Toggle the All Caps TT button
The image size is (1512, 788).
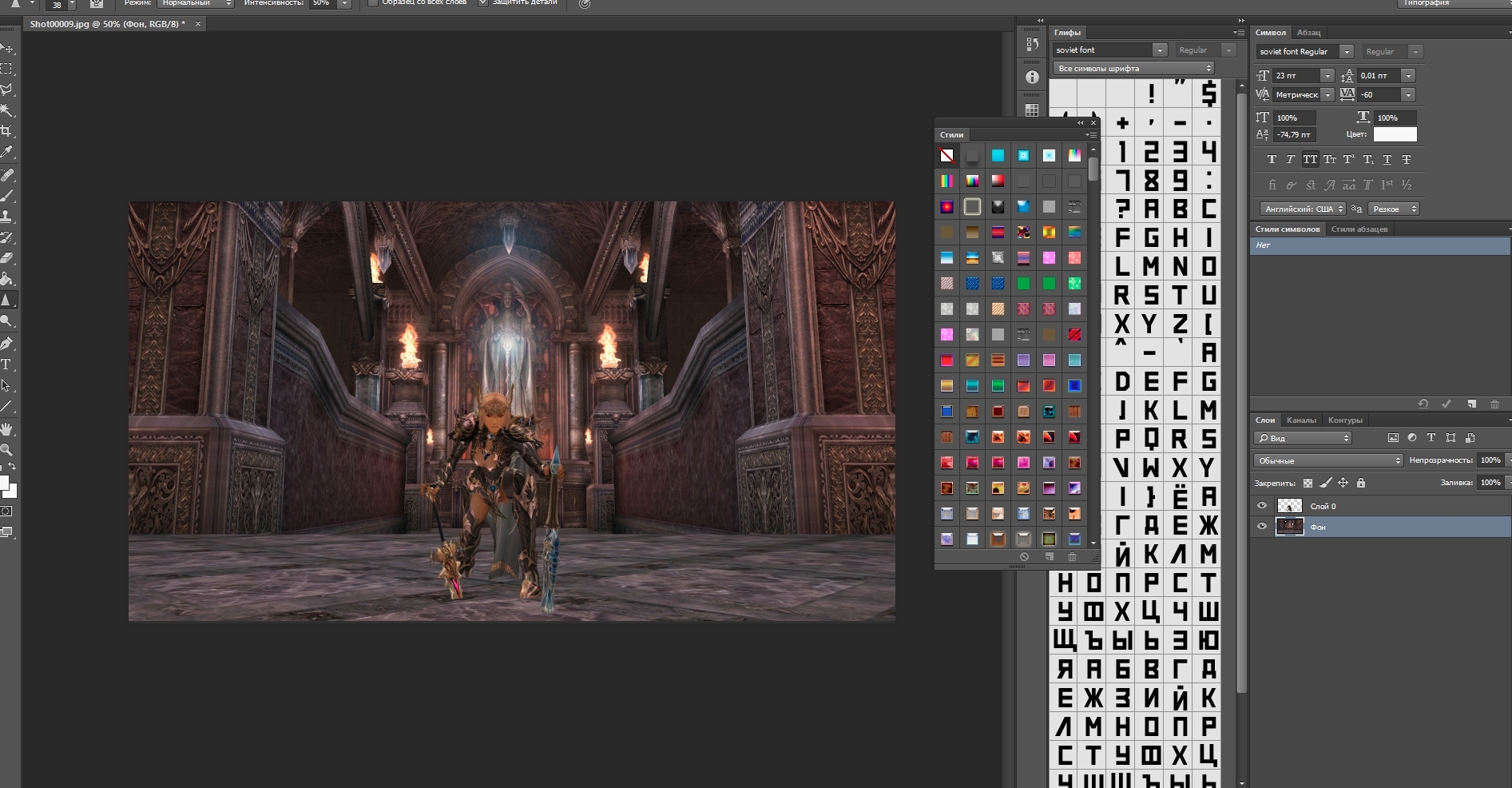click(1310, 160)
